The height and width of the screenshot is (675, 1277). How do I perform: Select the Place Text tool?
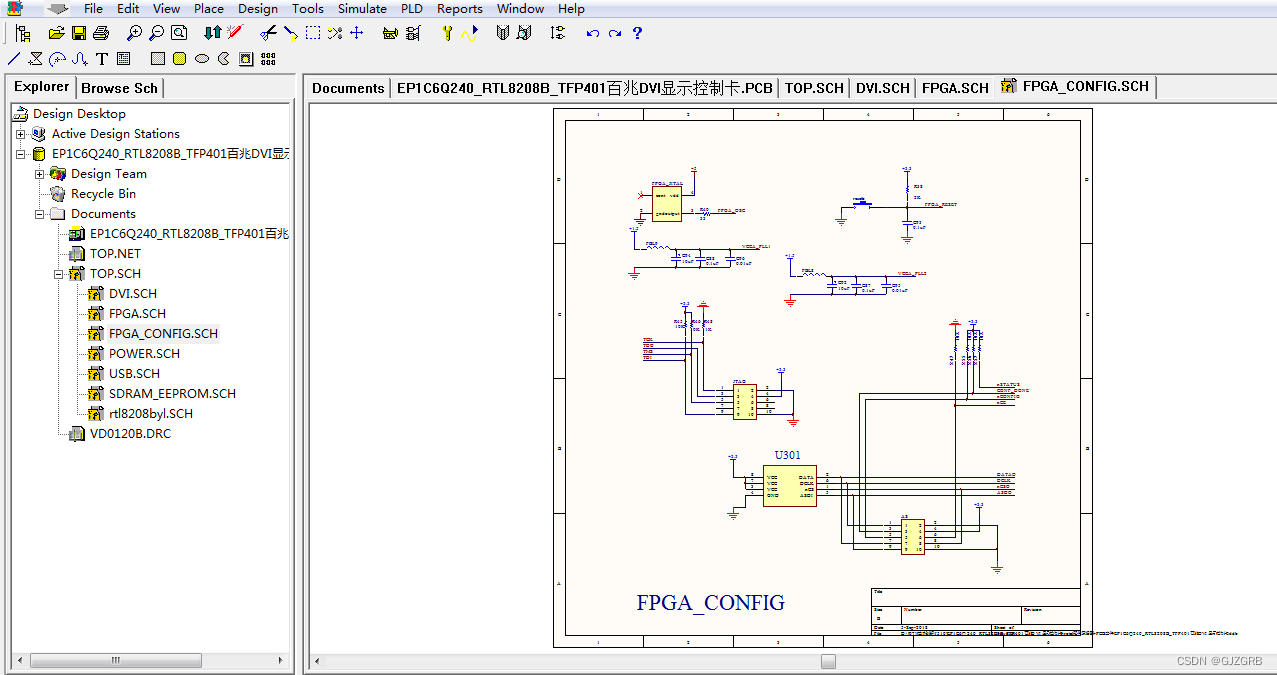click(x=101, y=58)
